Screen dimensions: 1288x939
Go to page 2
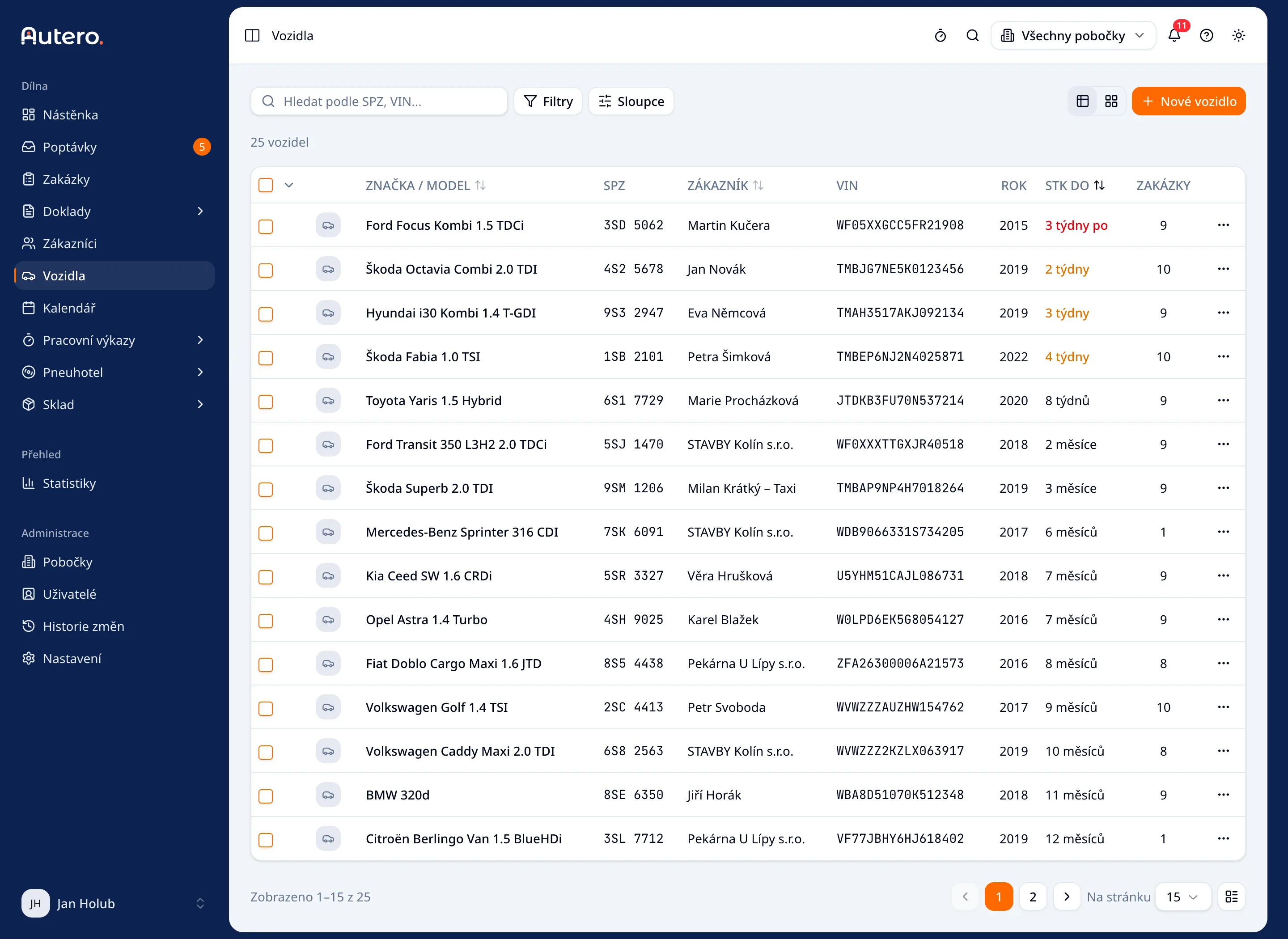1033,897
